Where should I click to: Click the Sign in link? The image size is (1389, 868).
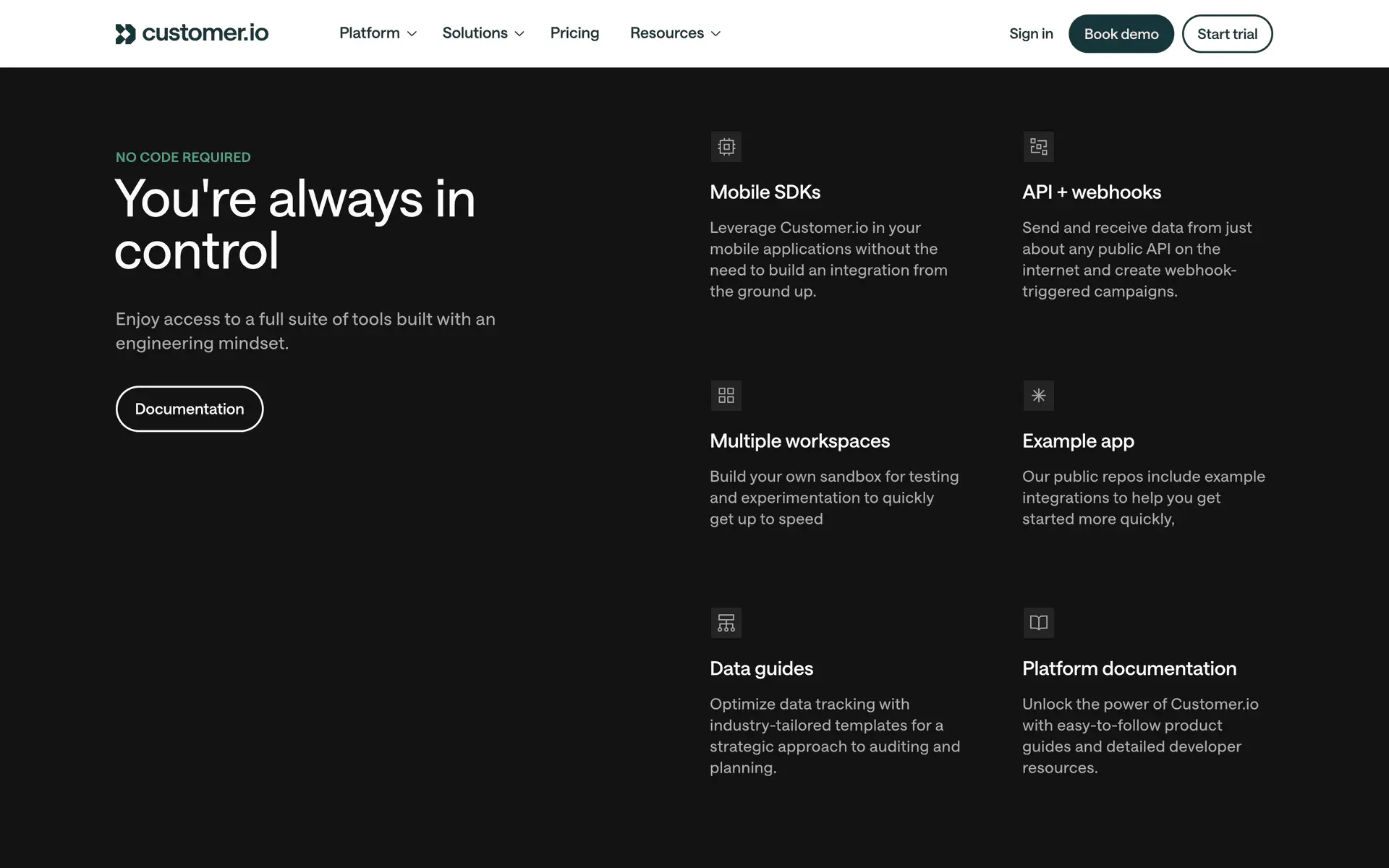tap(1031, 34)
